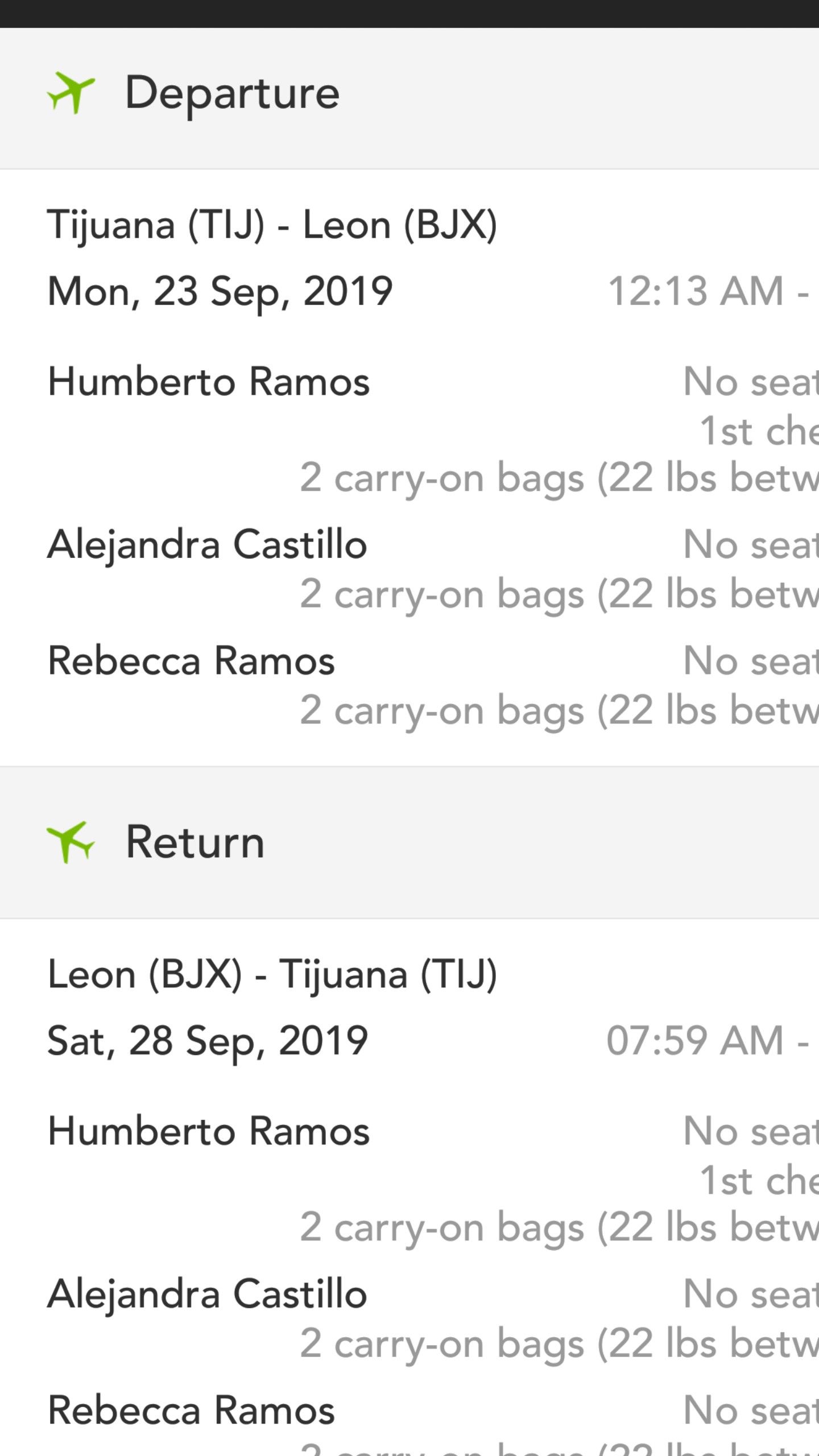Viewport: 819px width, 1456px height.
Task: Tap the green Departure airplane icon
Action: (x=71, y=93)
